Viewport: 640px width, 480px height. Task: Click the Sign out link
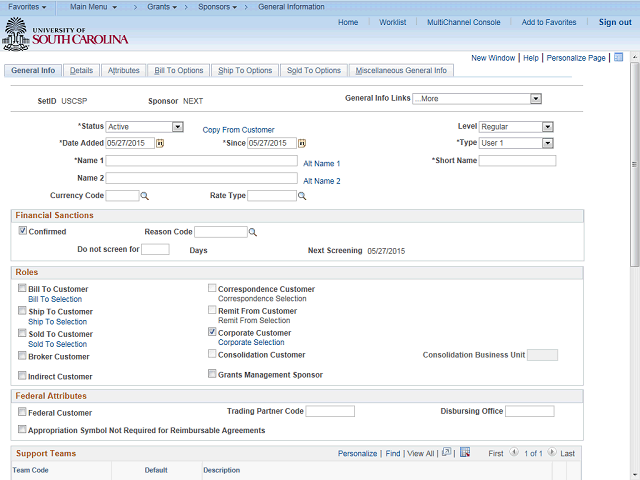[x=615, y=22]
